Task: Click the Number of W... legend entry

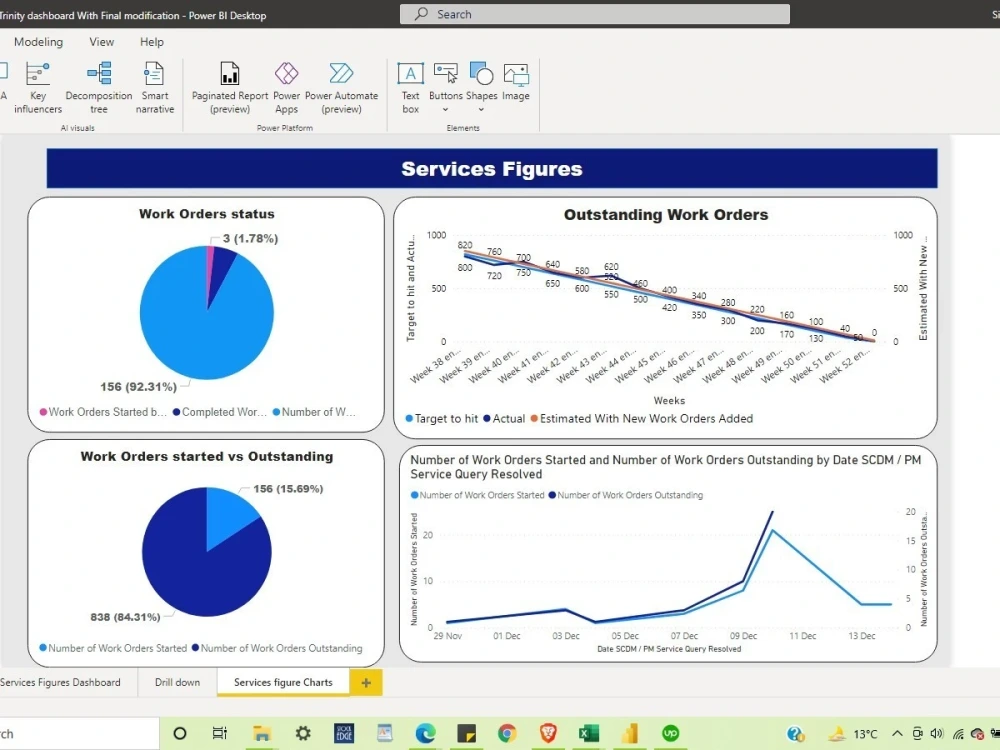Action: point(314,412)
